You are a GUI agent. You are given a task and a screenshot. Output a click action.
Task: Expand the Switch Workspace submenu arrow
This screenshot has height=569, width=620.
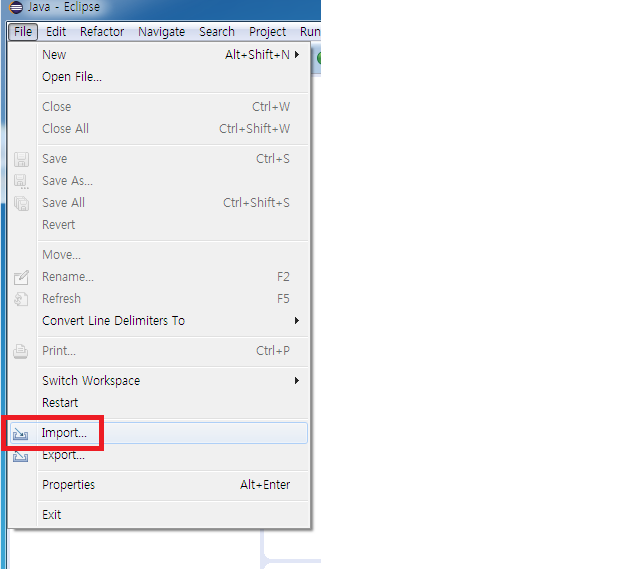[x=297, y=381]
